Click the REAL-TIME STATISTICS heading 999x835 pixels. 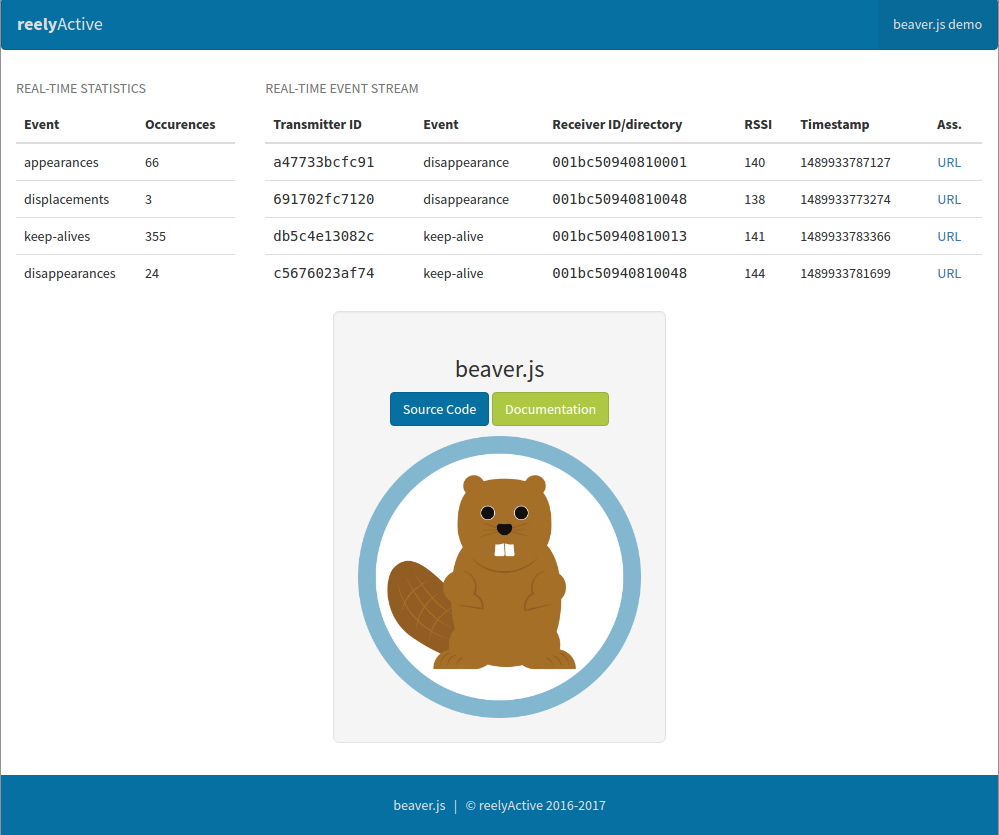(x=81, y=89)
